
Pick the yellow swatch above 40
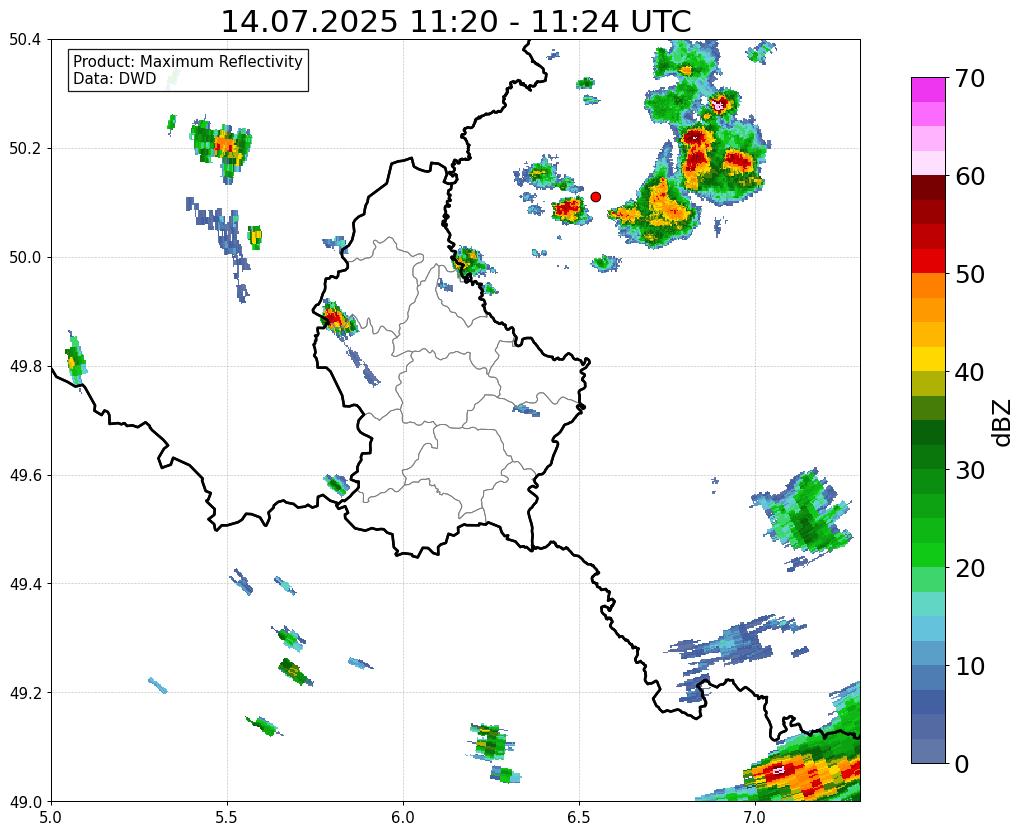click(928, 360)
